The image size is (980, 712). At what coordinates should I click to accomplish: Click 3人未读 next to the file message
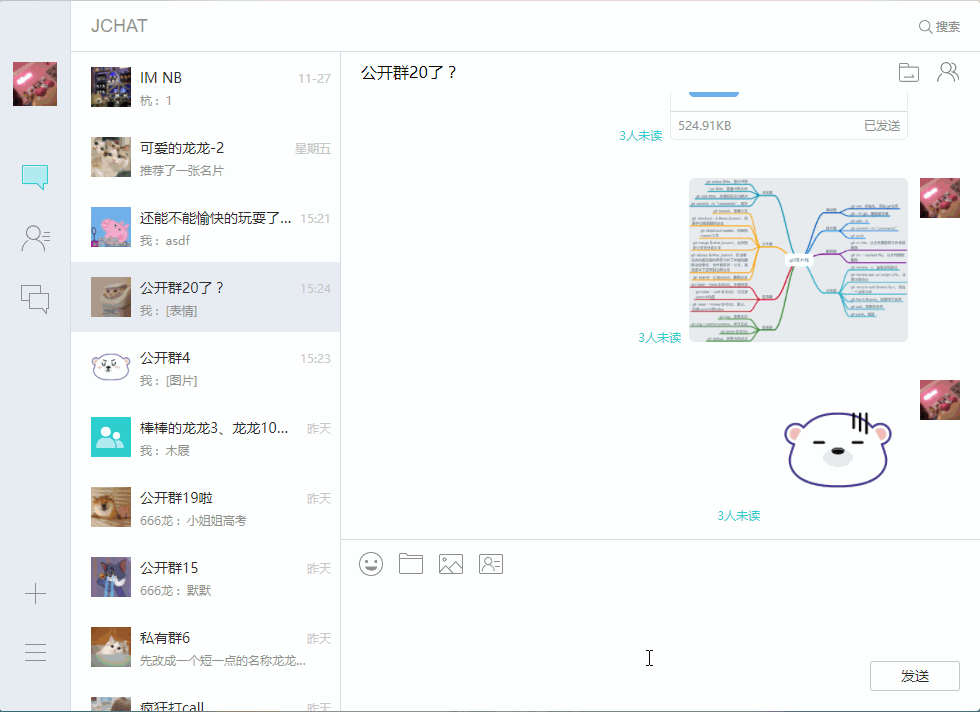coord(640,136)
